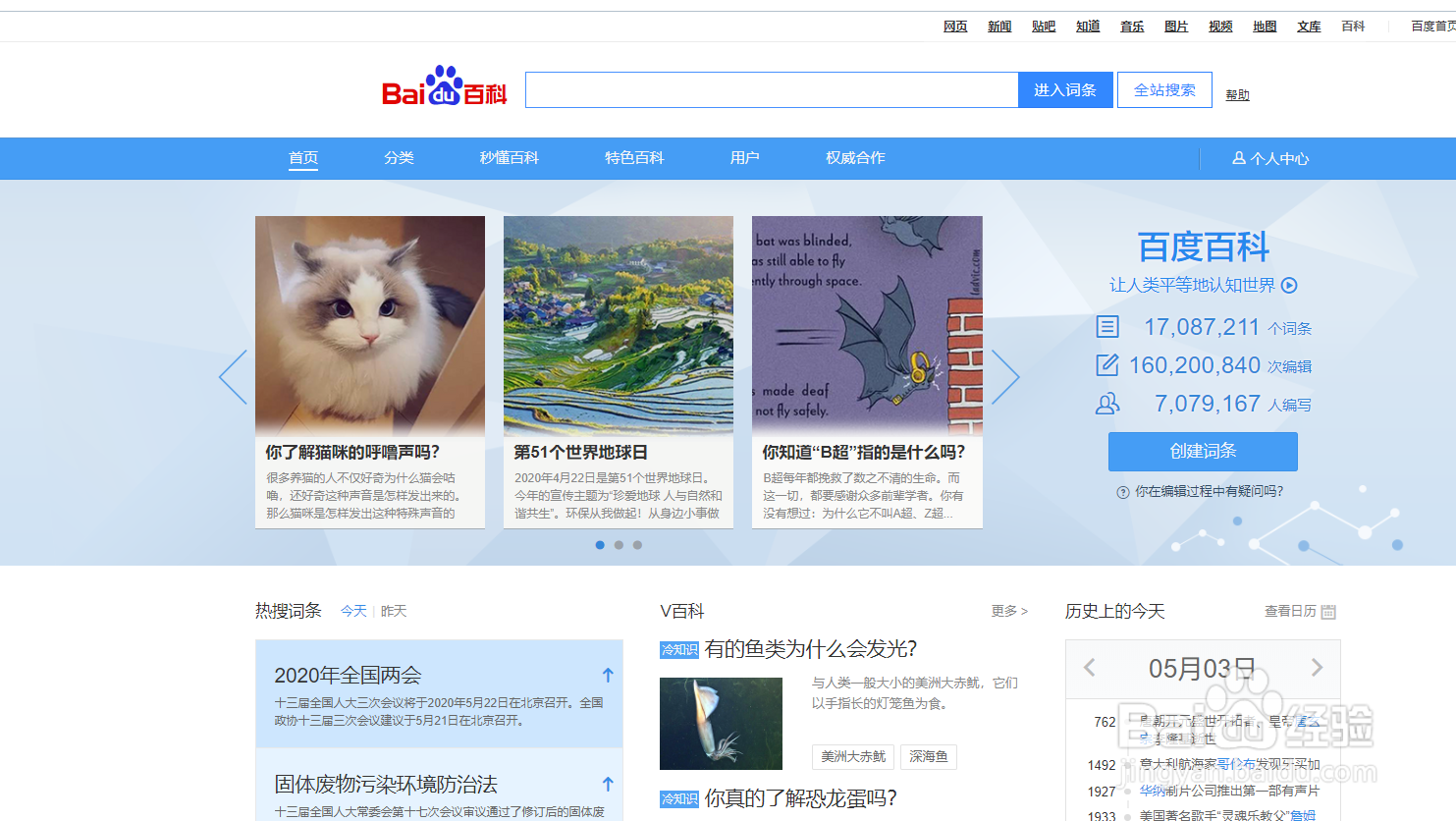Click 你知道"B超"指的是什么吗 headline
This screenshot has width=1456, height=821.
[864, 452]
